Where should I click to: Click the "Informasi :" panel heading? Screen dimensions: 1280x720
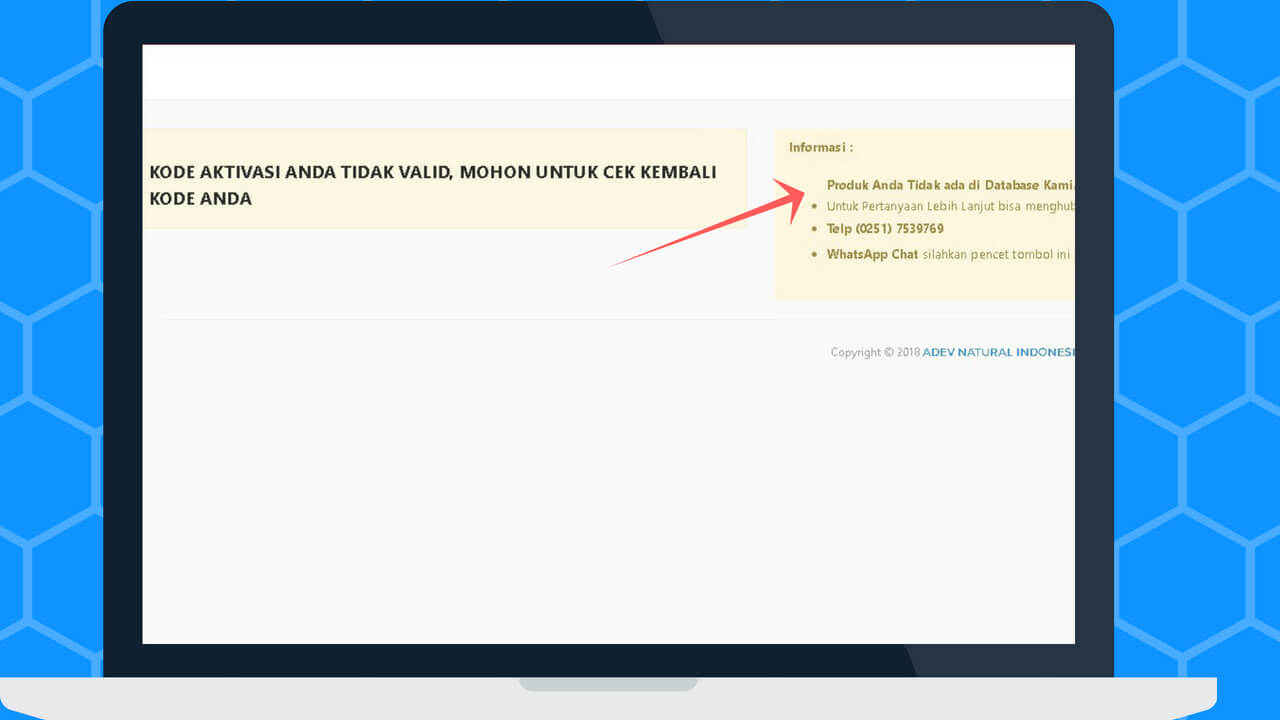[820, 147]
